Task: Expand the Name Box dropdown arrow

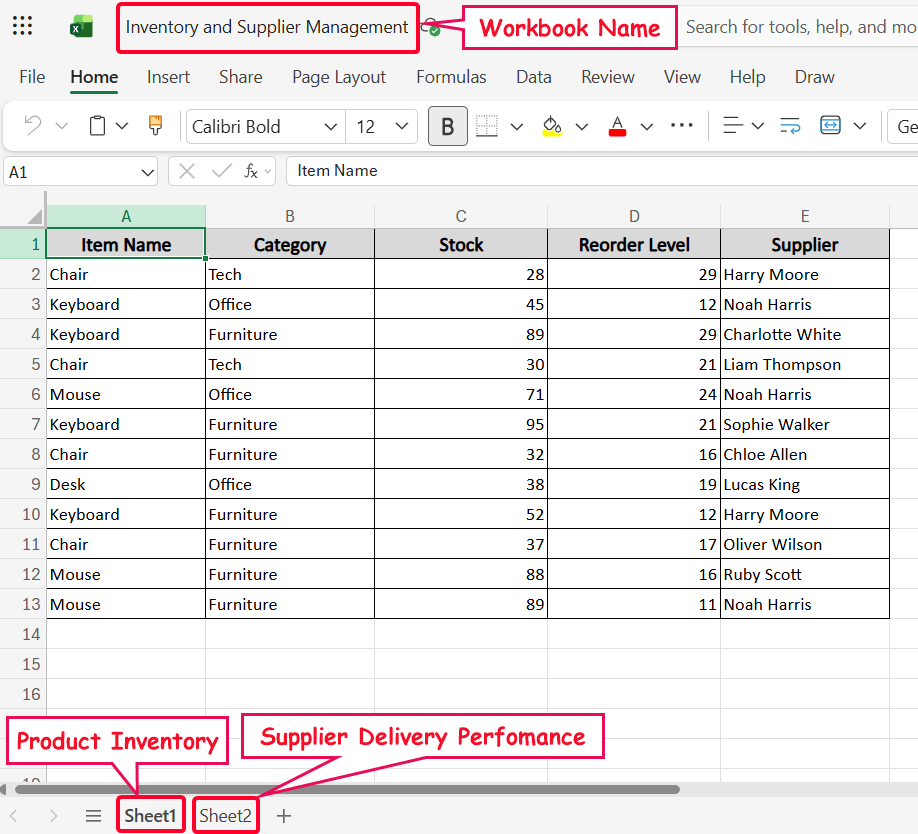Action: (x=147, y=172)
